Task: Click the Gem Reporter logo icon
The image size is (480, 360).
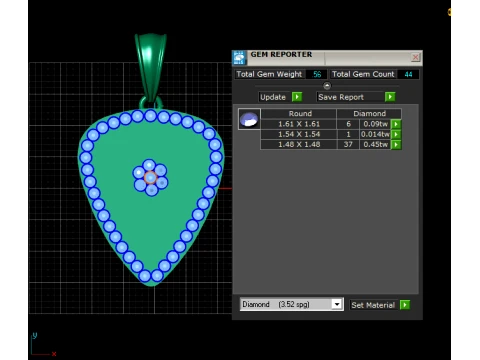Action: pos(239,58)
